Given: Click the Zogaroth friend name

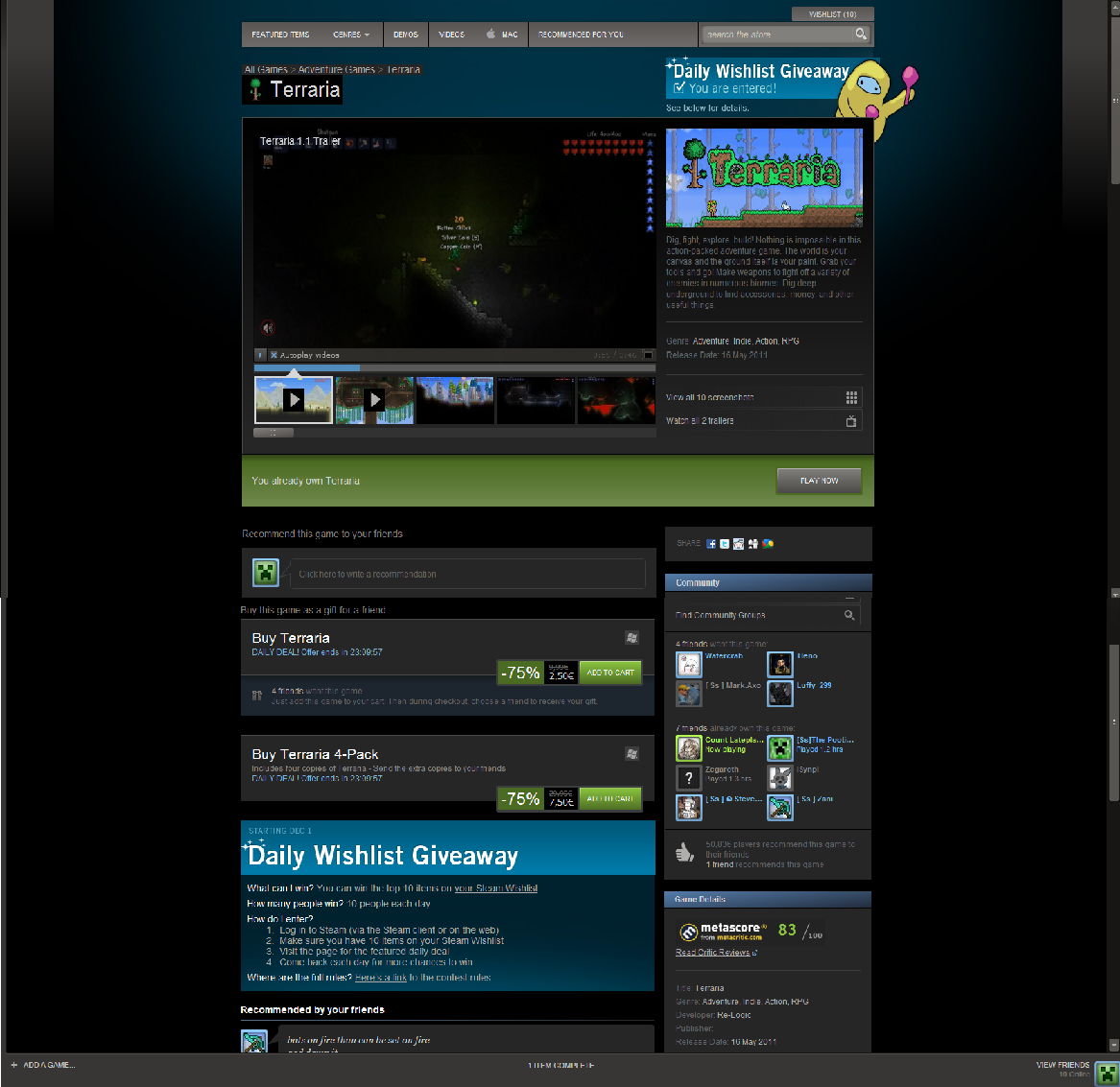Looking at the screenshot, I should [x=722, y=769].
